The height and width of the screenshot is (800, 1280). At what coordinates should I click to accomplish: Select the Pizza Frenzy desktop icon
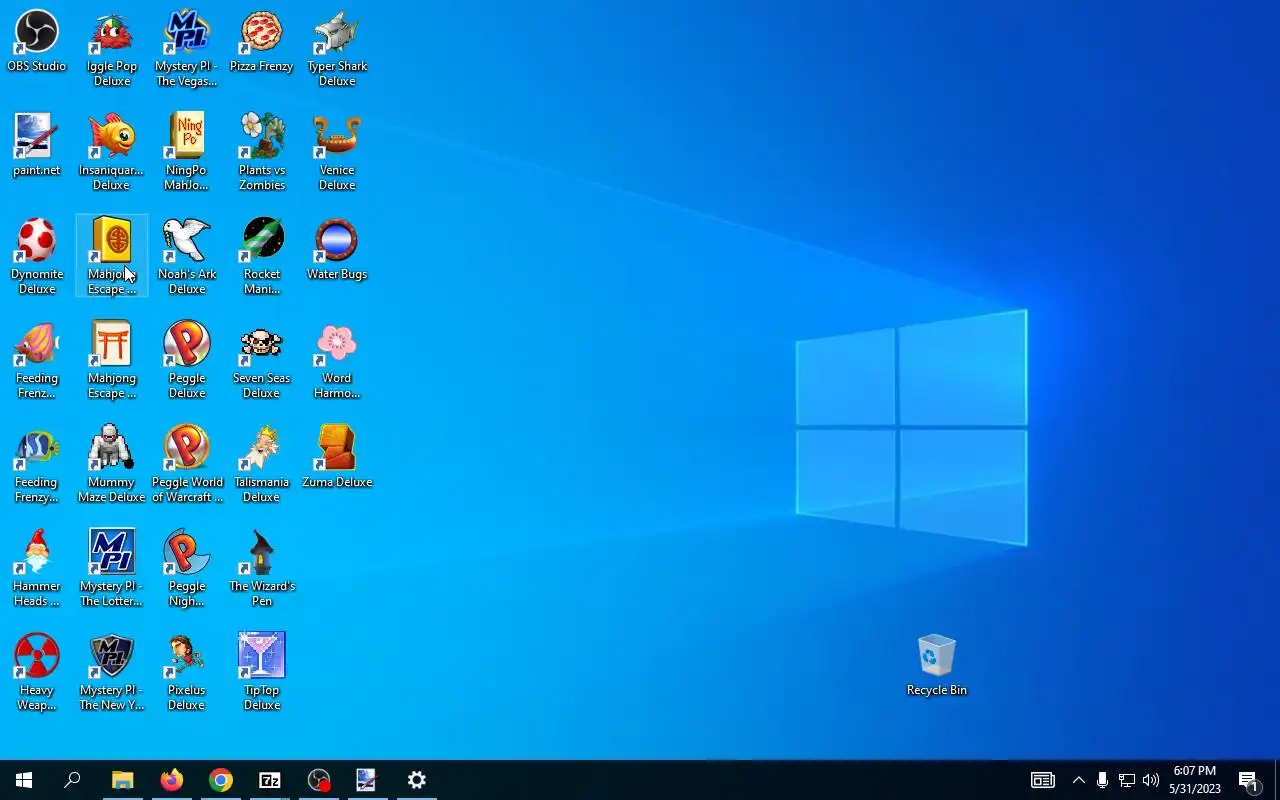(262, 42)
